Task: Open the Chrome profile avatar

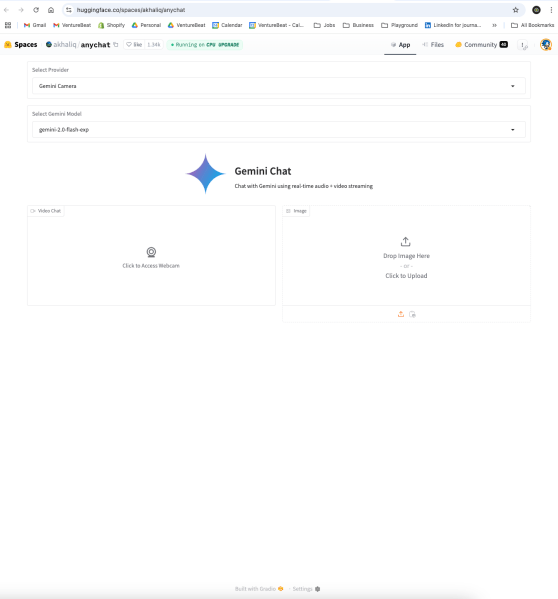Action: [x=536, y=10]
